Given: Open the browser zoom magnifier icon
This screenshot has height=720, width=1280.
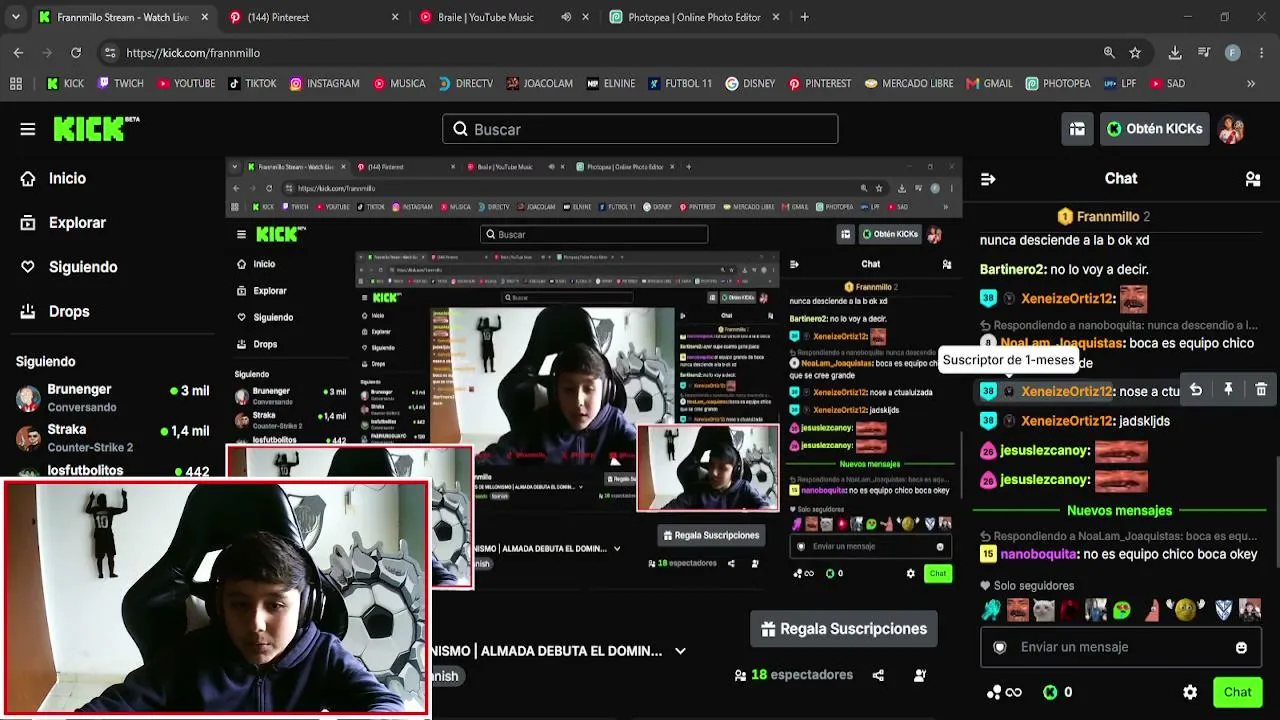Looking at the screenshot, I should [1109, 53].
